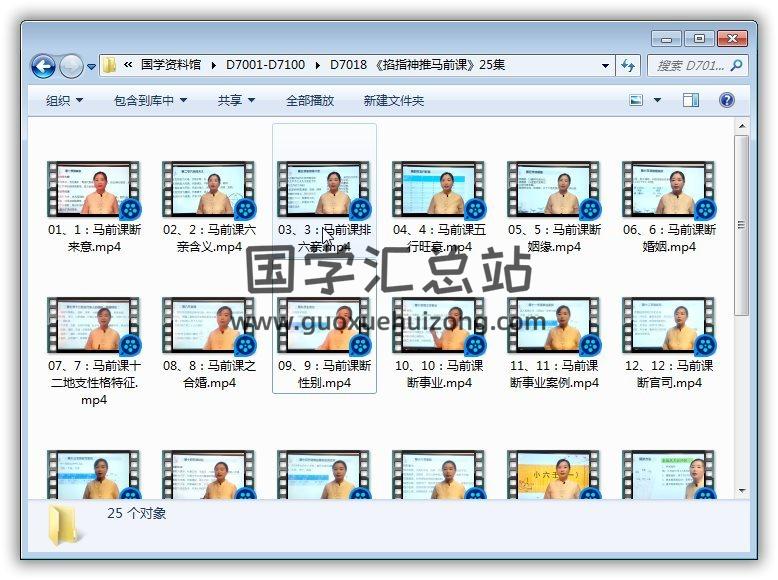This screenshot has height=580, width=778.
Task: Select video icon 07、7：马前课十二地支性格特征.mp4
Action: point(94,326)
